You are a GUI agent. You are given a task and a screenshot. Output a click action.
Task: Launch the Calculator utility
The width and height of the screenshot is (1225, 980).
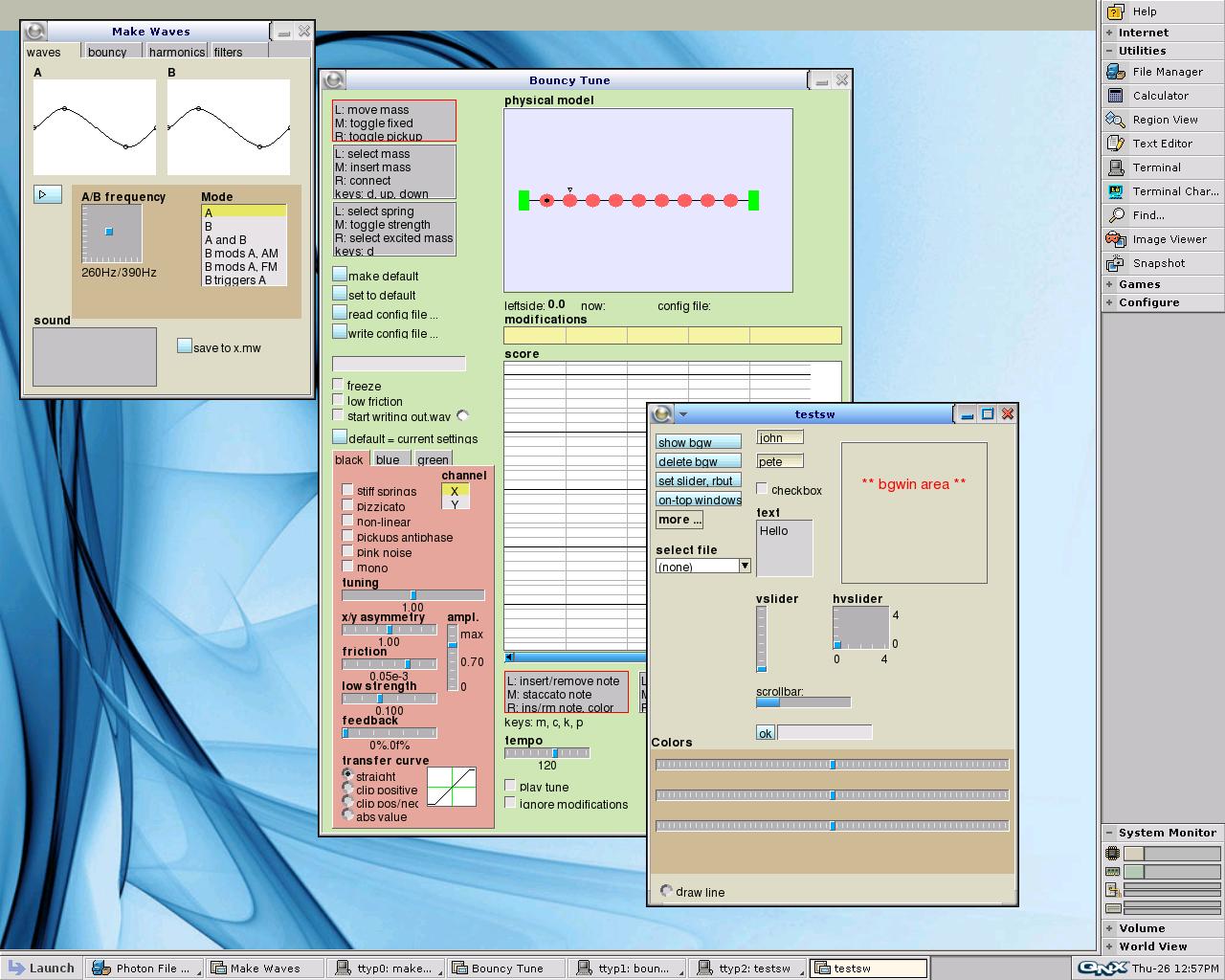(x=1159, y=96)
